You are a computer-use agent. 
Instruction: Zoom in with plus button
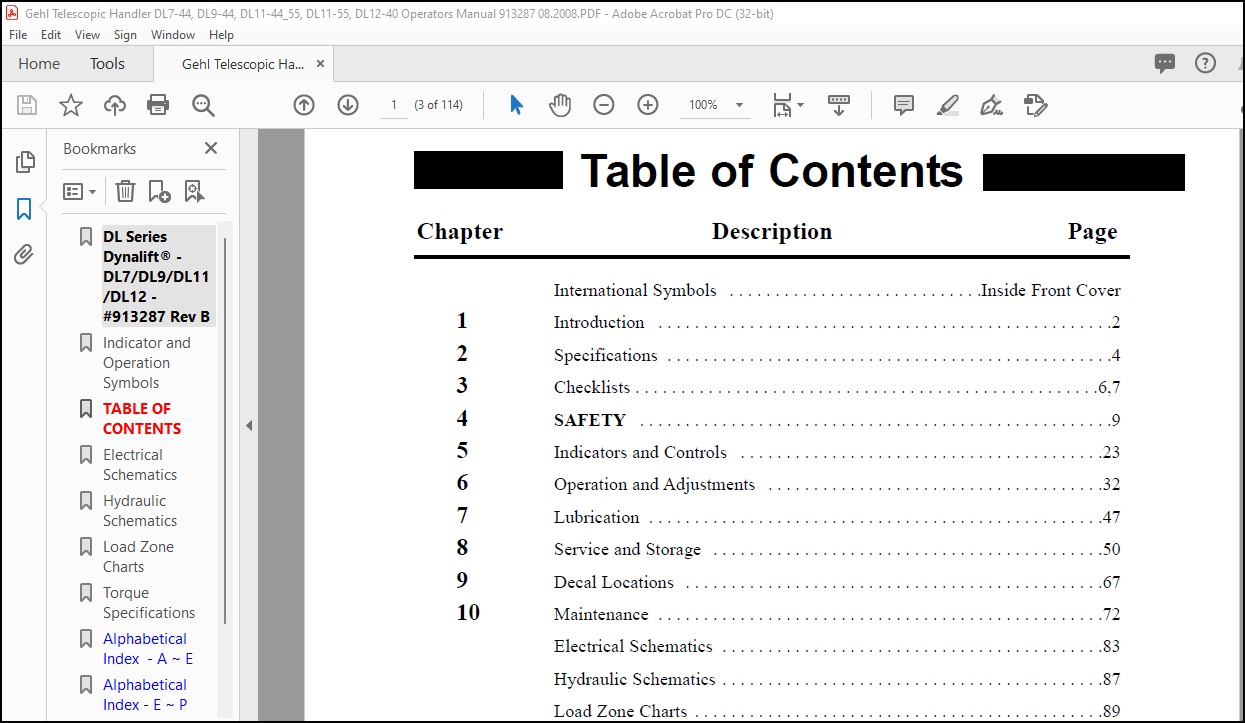pos(648,105)
